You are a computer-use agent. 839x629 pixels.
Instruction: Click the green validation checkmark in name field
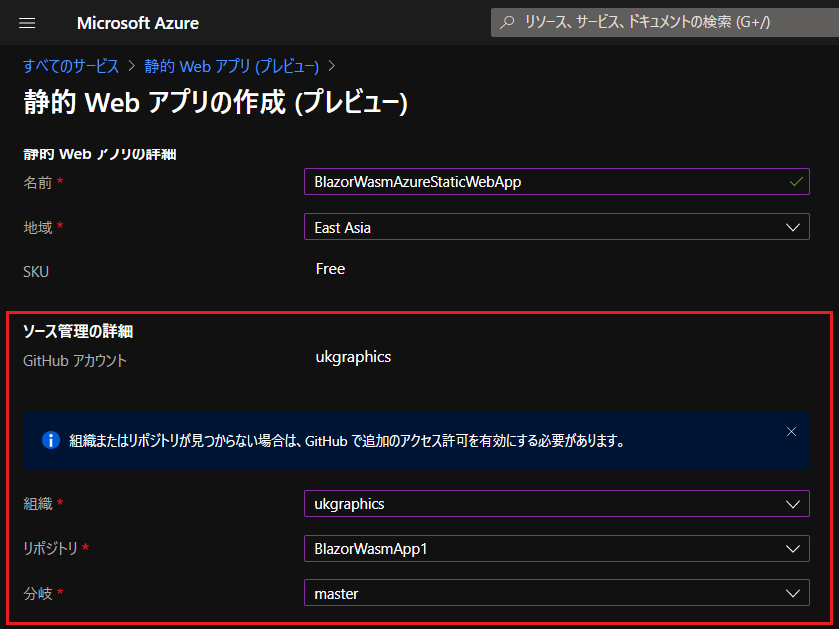(x=796, y=182)
